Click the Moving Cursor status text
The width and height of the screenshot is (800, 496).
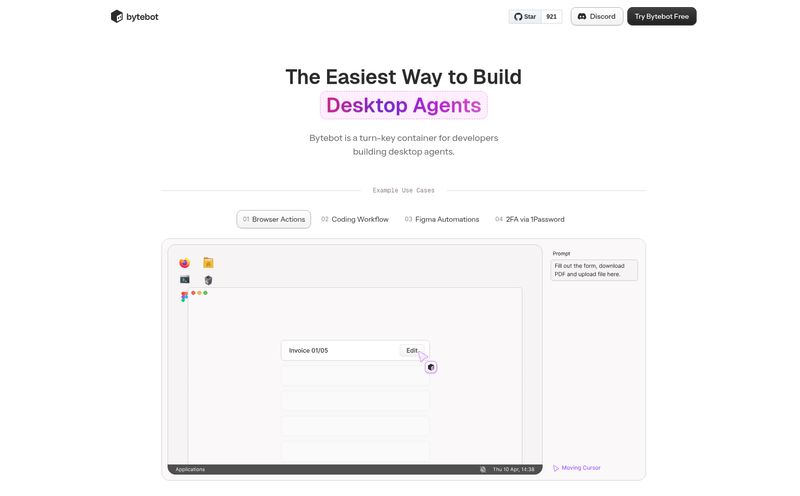581,468
